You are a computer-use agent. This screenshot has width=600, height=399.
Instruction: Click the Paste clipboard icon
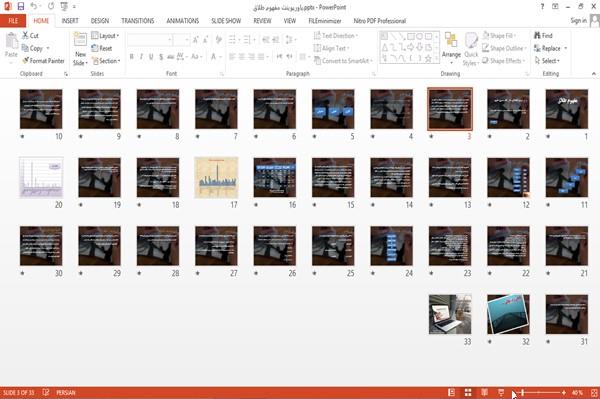pos(11,41)
